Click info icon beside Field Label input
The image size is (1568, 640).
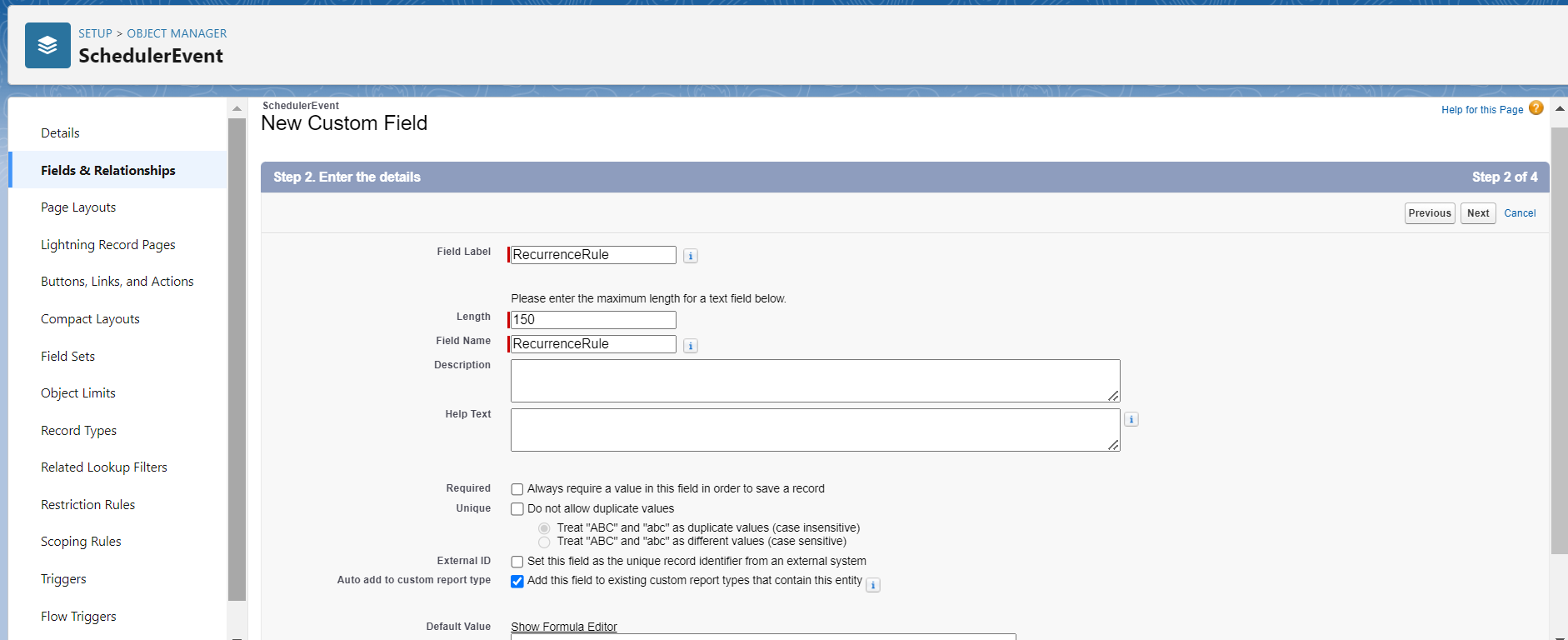[690, 256]
